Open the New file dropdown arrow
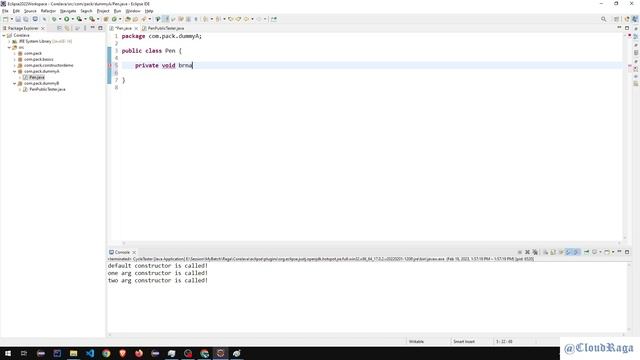Screen dimensions: 640x360 click(x=11, y=19)
